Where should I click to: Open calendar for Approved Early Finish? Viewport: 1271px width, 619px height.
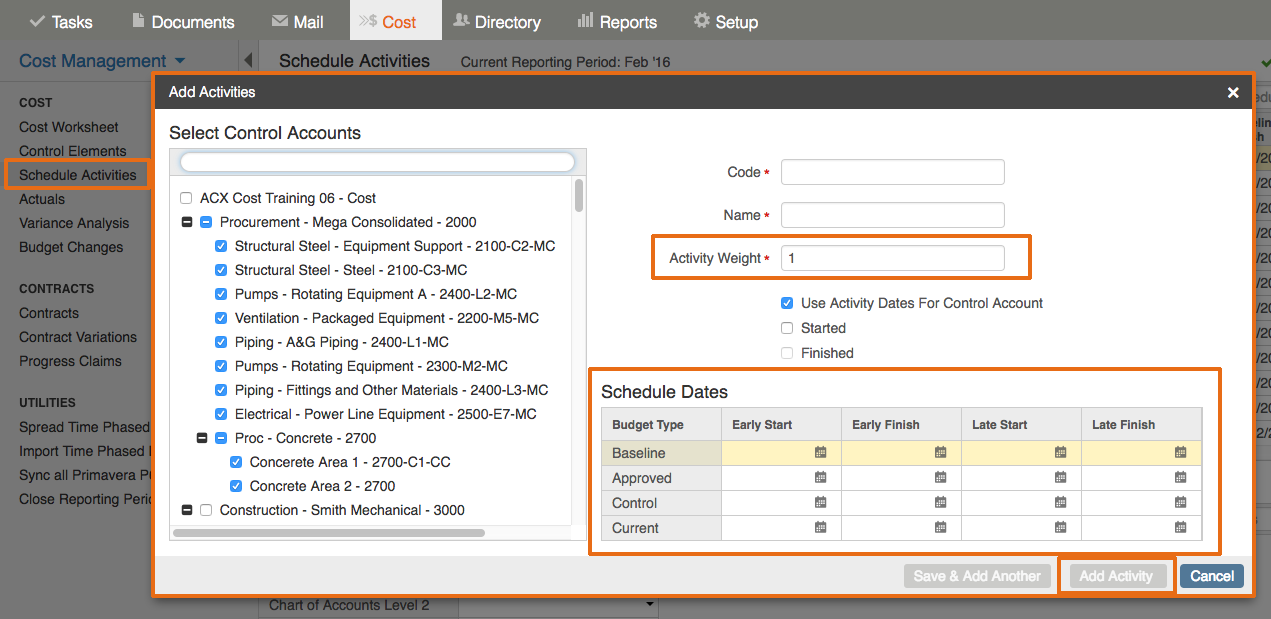pos(941,478)
